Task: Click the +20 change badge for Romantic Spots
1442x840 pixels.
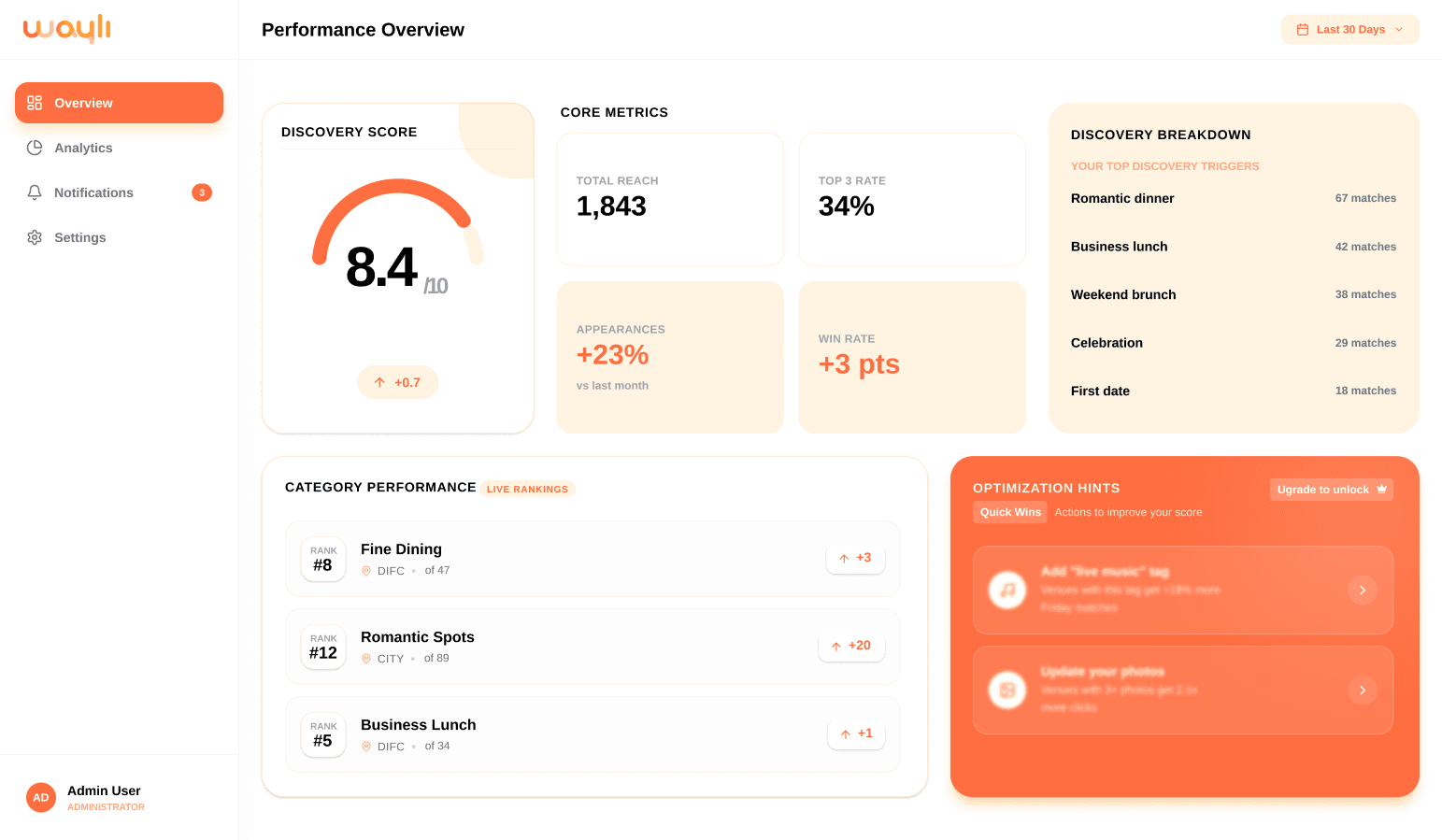Action: click(851, 646)
